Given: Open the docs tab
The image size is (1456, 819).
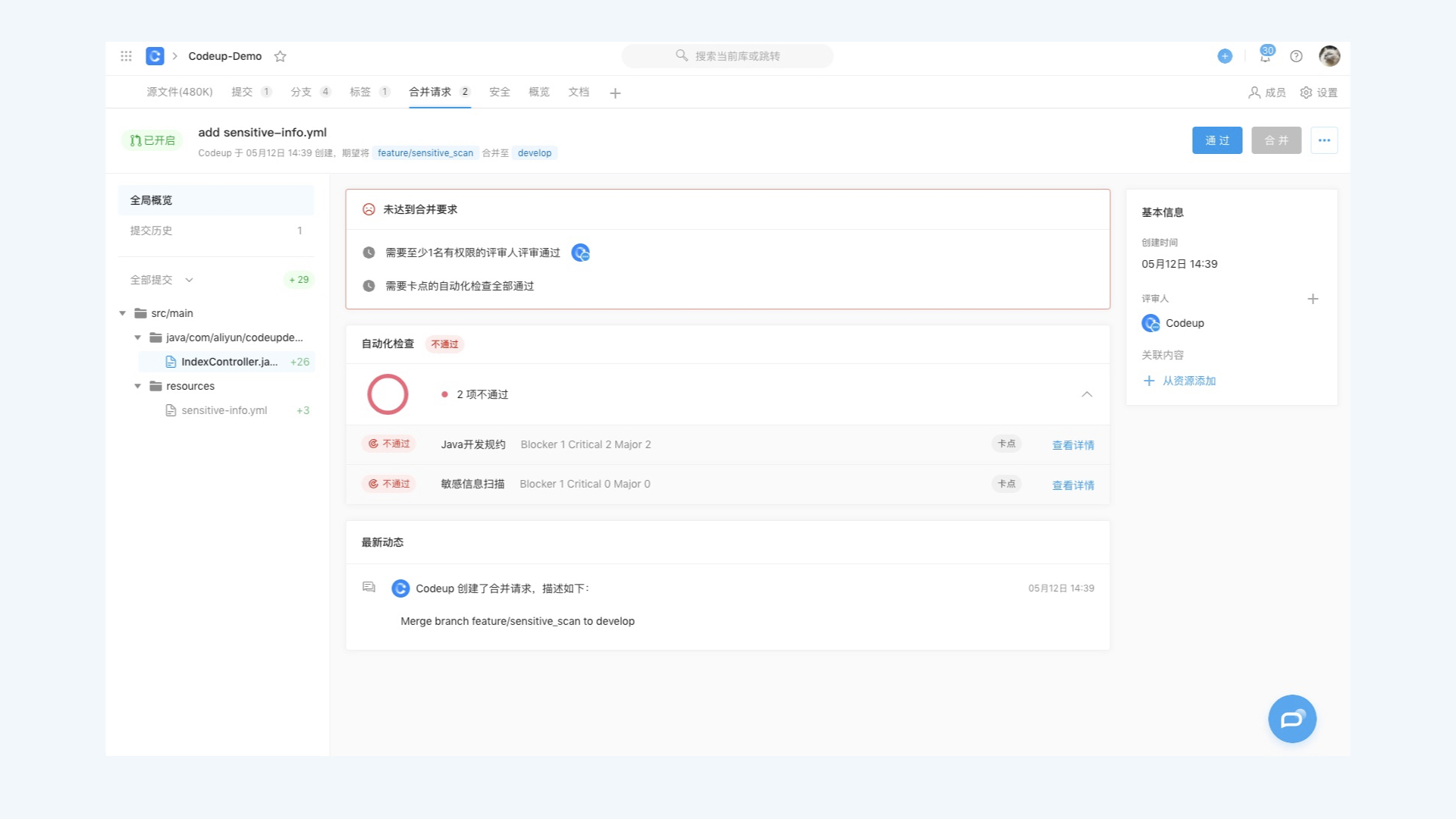Looking at the screenshot, I should click(579, 92).
